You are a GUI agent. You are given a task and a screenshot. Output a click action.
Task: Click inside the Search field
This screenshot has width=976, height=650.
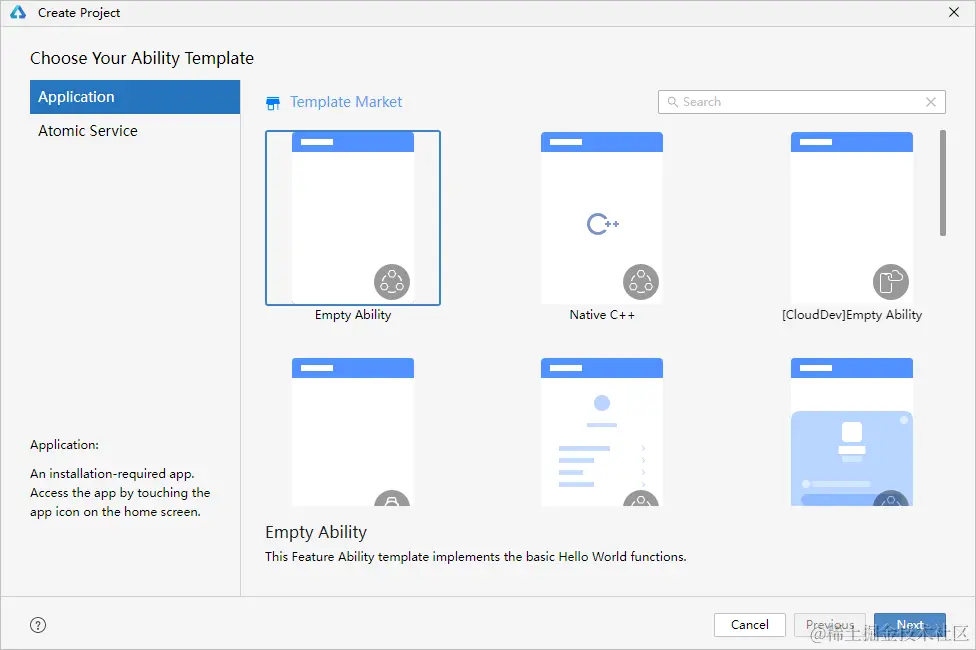(802, 102)
